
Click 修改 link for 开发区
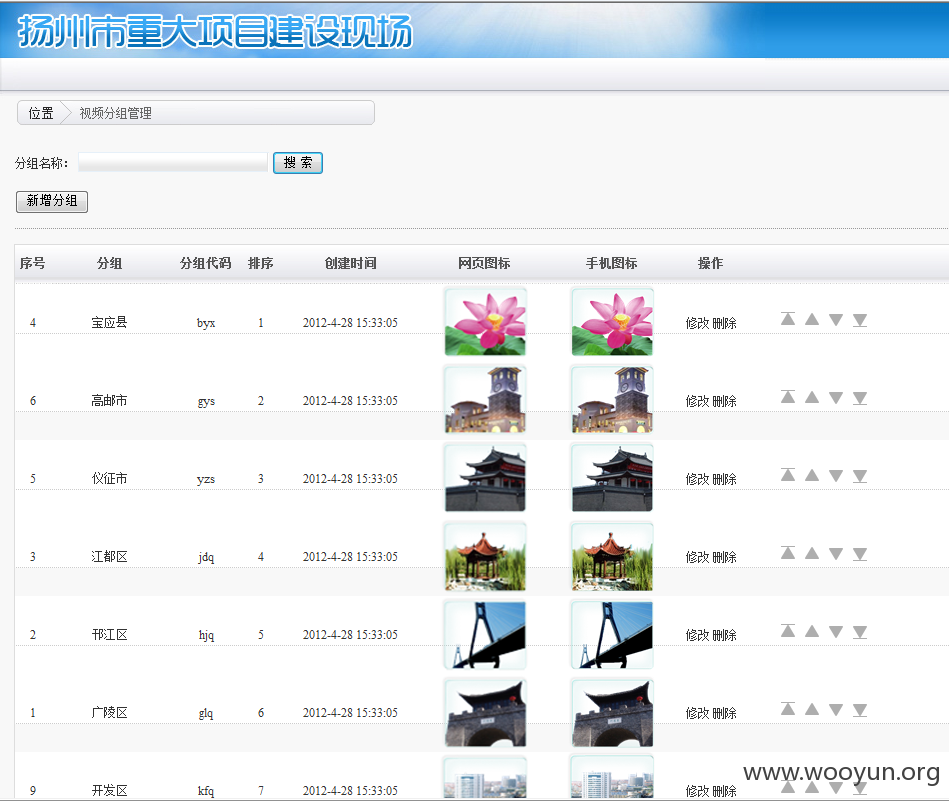697,791
